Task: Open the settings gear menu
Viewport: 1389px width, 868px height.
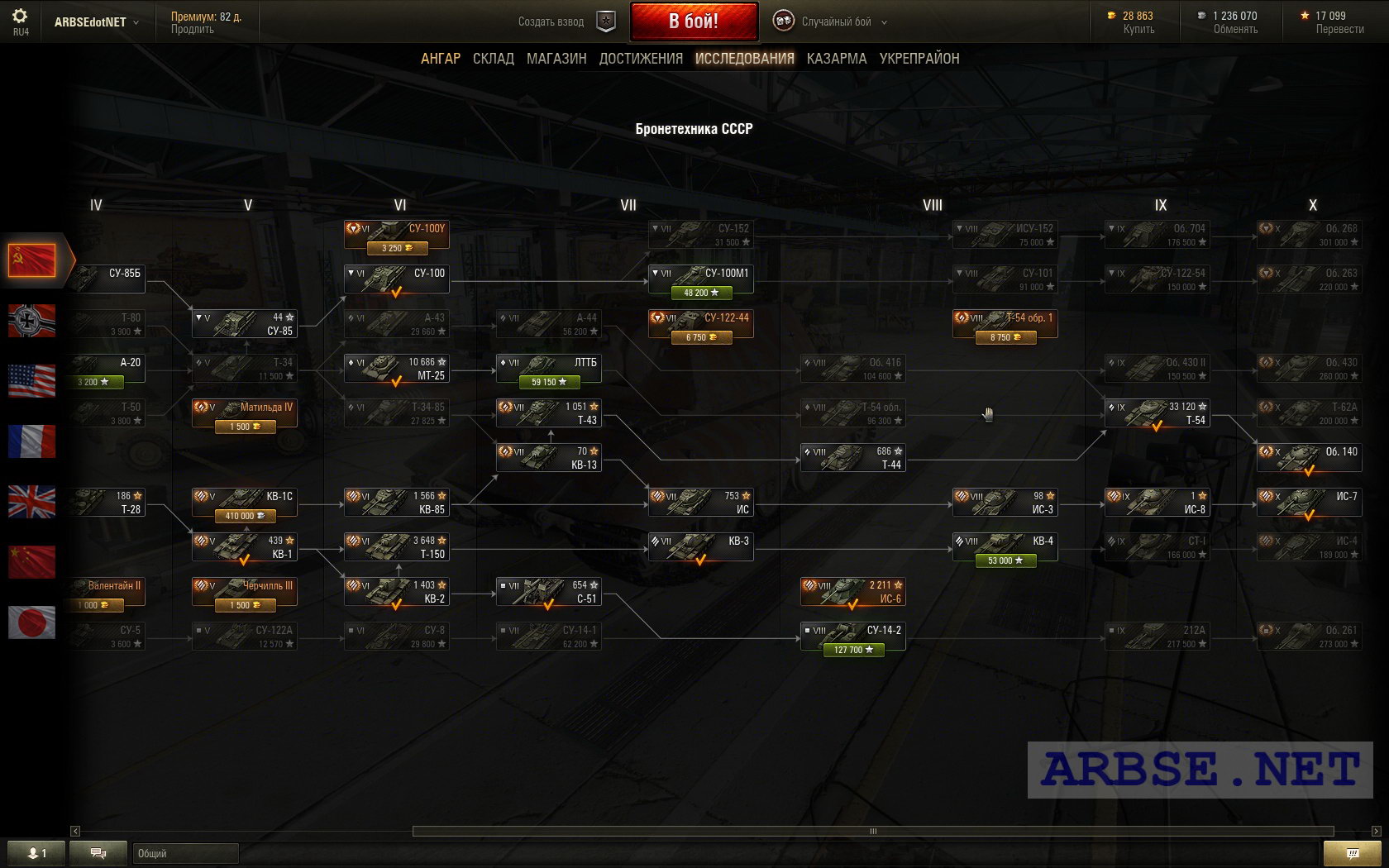Action: 20,17
